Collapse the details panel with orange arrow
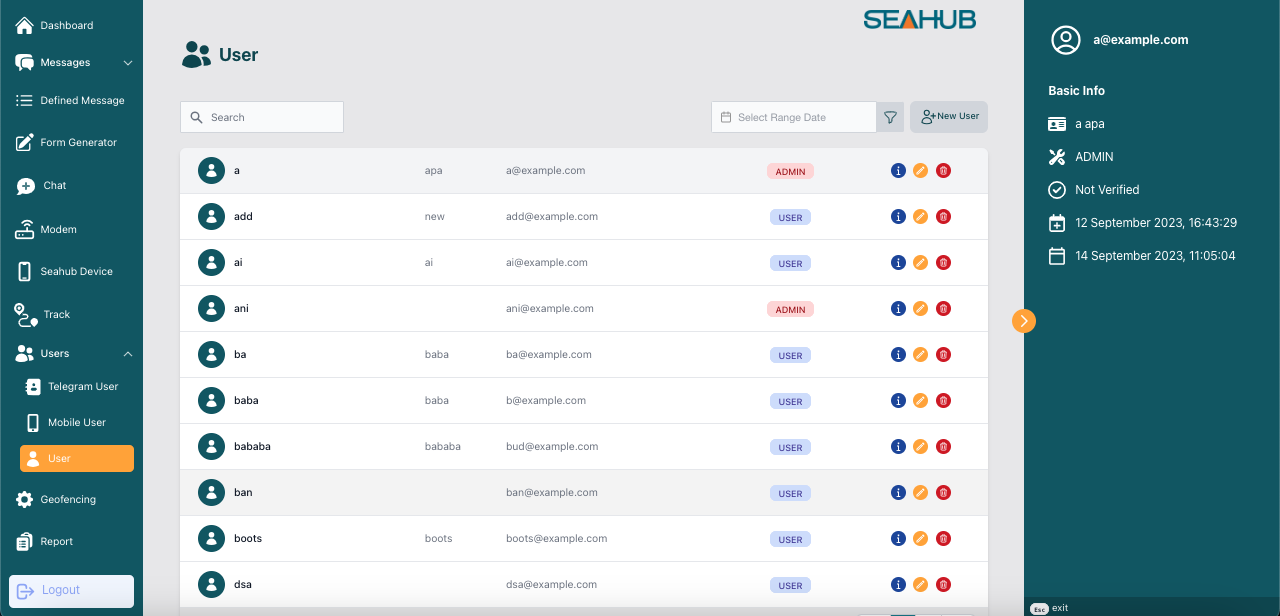Viewport: 1280px width, 616px height. (x=1023, y=321)
